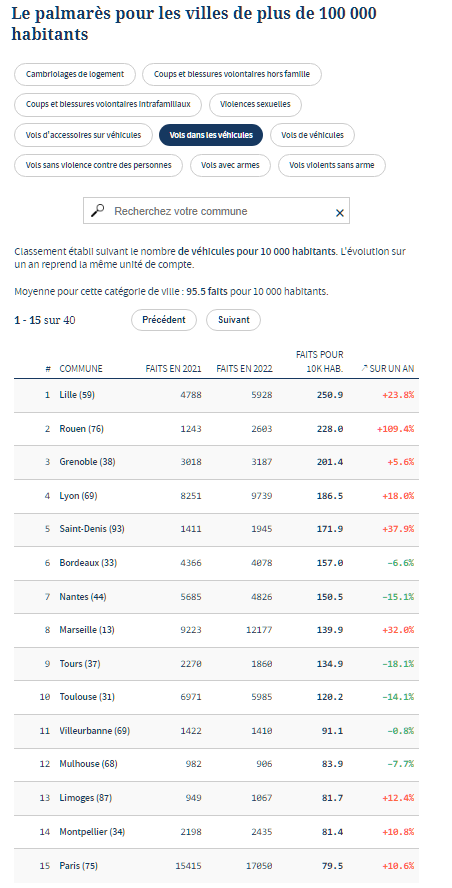Click the Précédent pagination button
Viewport: 452px width, 888px height.
pyautogui.click(x=164, y=320)
